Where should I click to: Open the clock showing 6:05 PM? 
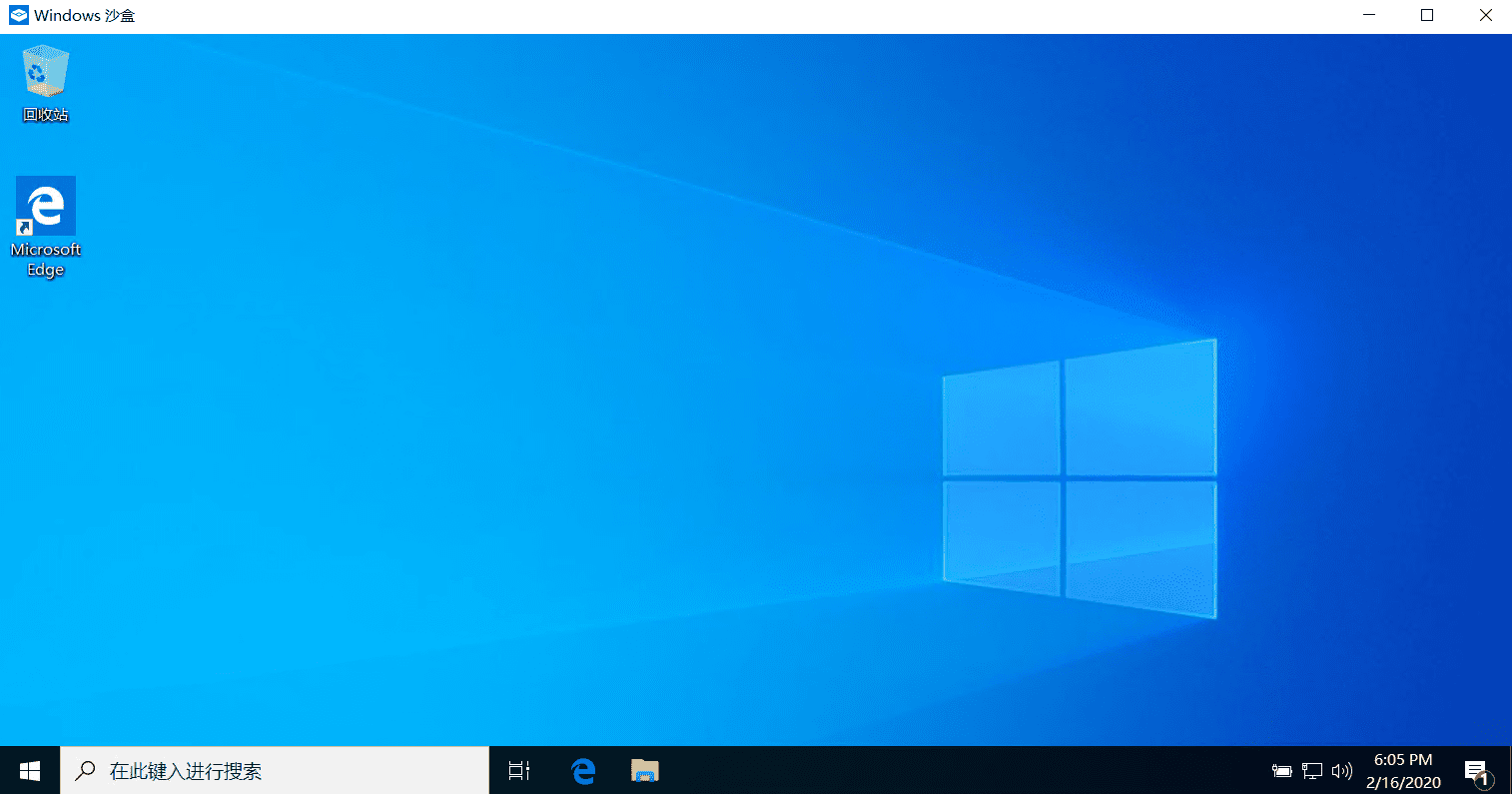[x=1403, y=760]
